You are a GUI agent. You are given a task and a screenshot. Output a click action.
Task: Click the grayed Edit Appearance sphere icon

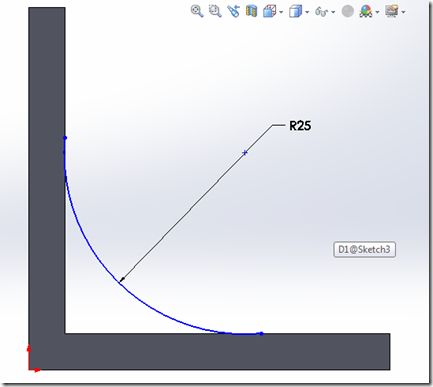[x=348, y=11]
